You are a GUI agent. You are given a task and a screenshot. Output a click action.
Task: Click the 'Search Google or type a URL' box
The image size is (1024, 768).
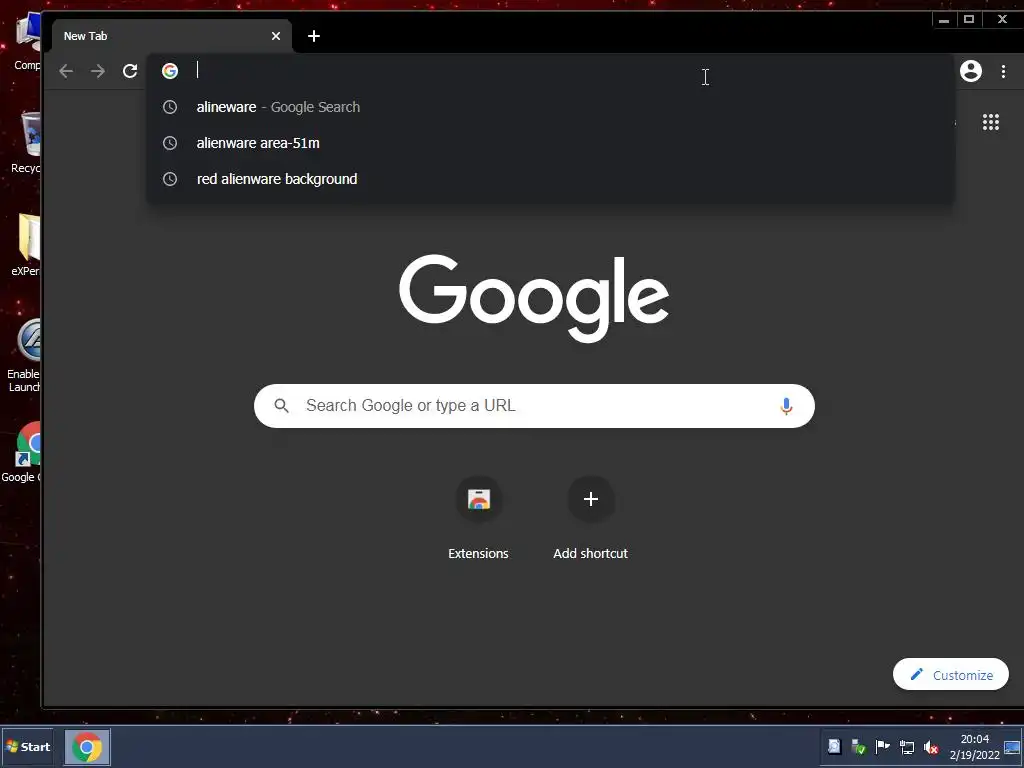click(534, 406)
